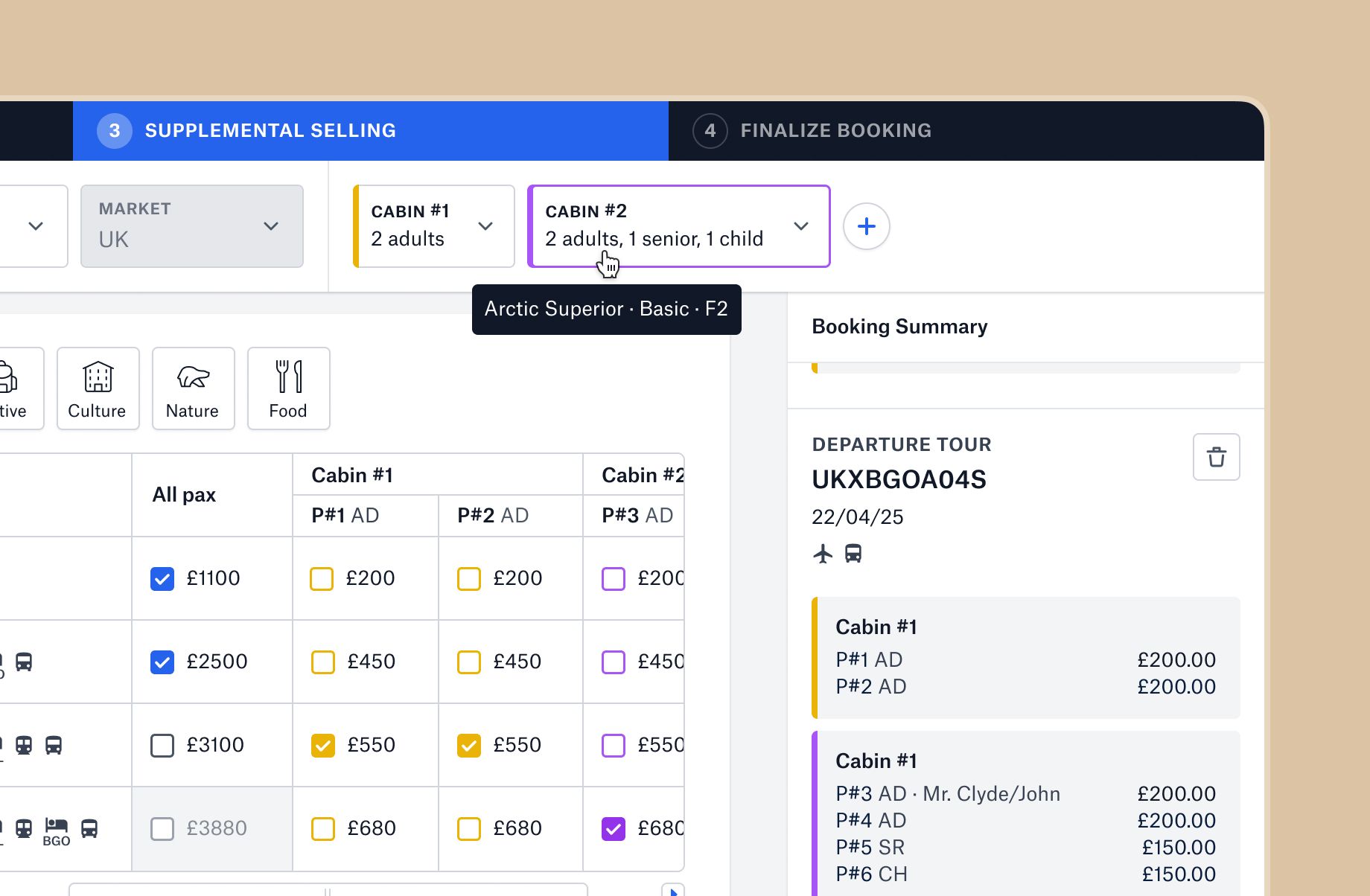This screenshot has height=896, width=1370.
Task: Expand the Cabin #1 2 adults dropdown
Action: point(434,226)
